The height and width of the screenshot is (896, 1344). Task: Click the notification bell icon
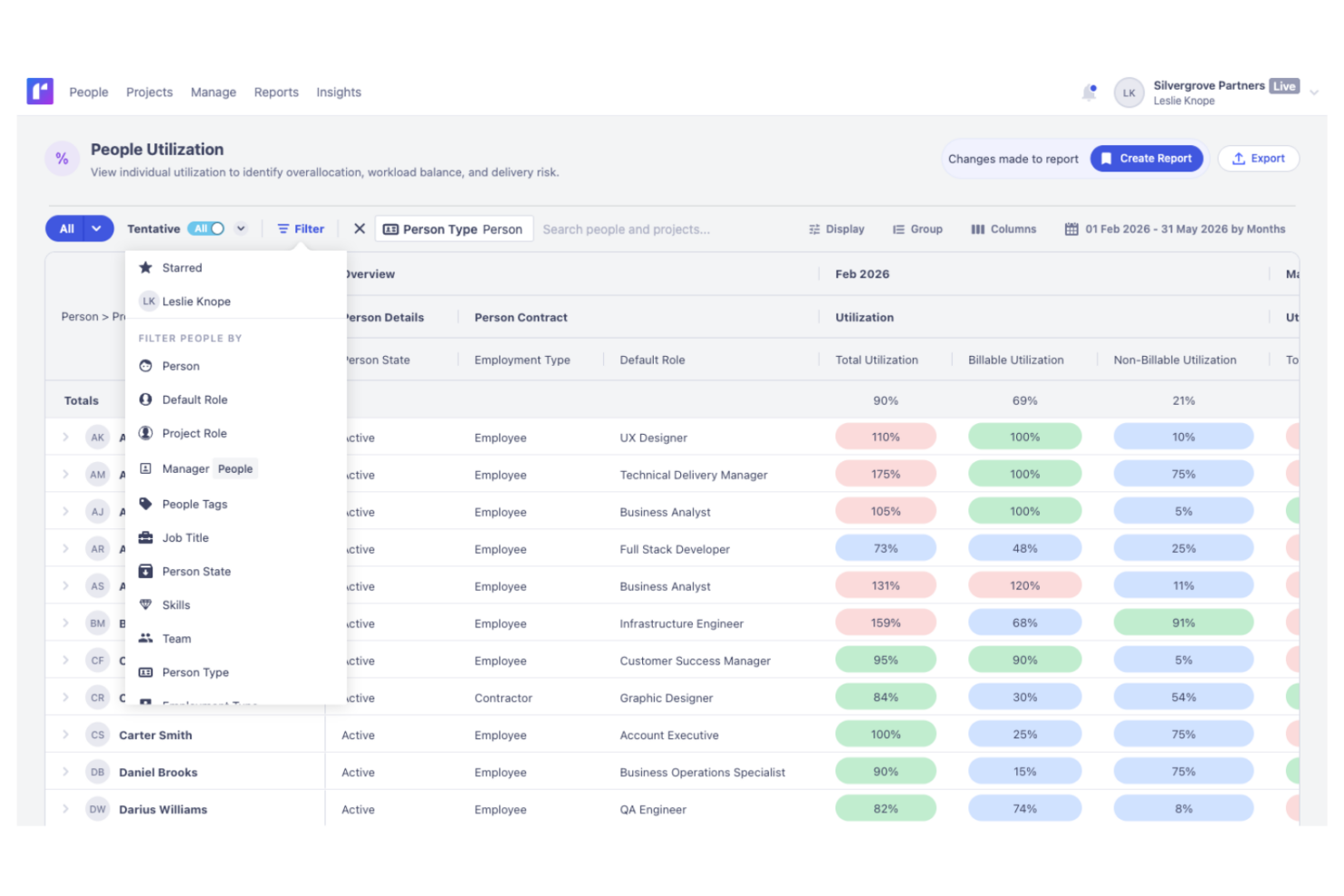click(x=1089, y=93)
